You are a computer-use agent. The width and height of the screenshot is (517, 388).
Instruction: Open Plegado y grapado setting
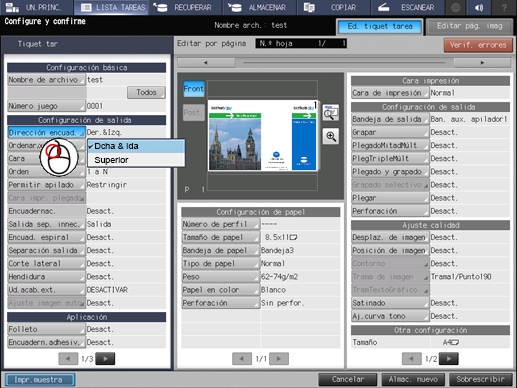pos(390,172)
